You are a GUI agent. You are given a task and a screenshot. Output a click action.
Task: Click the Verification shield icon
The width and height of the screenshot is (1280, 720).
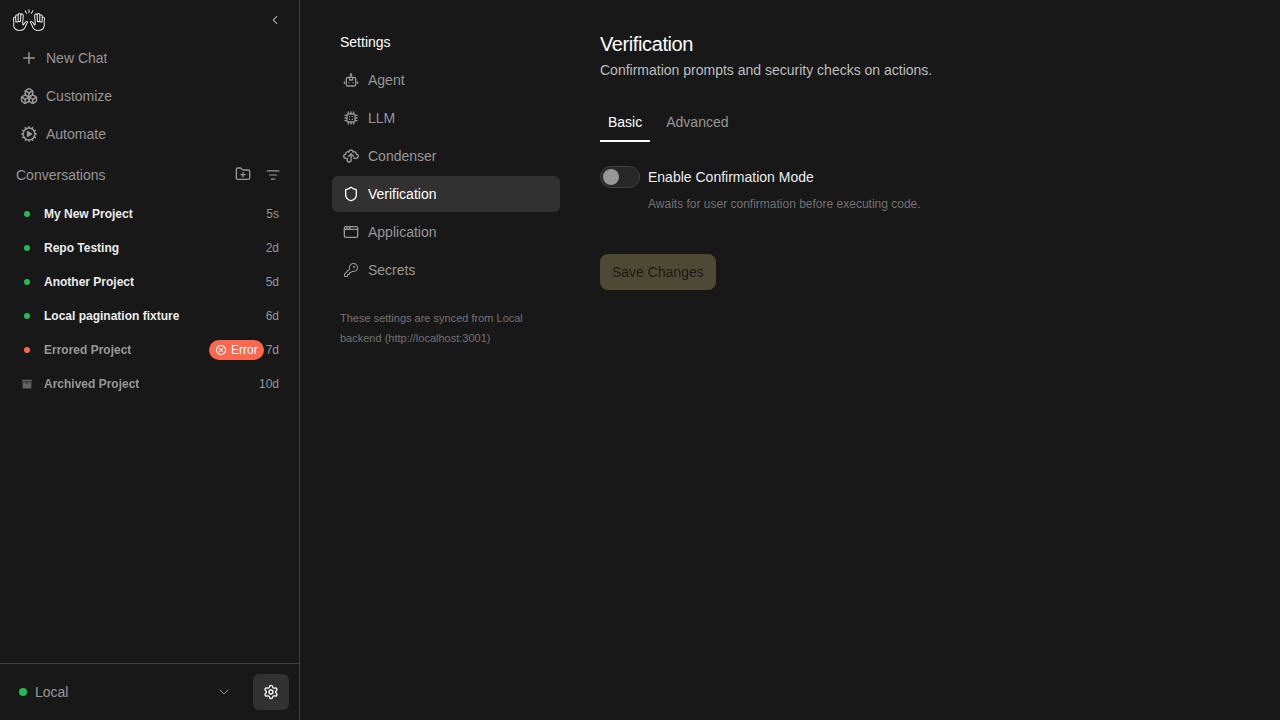click(351, 194)
